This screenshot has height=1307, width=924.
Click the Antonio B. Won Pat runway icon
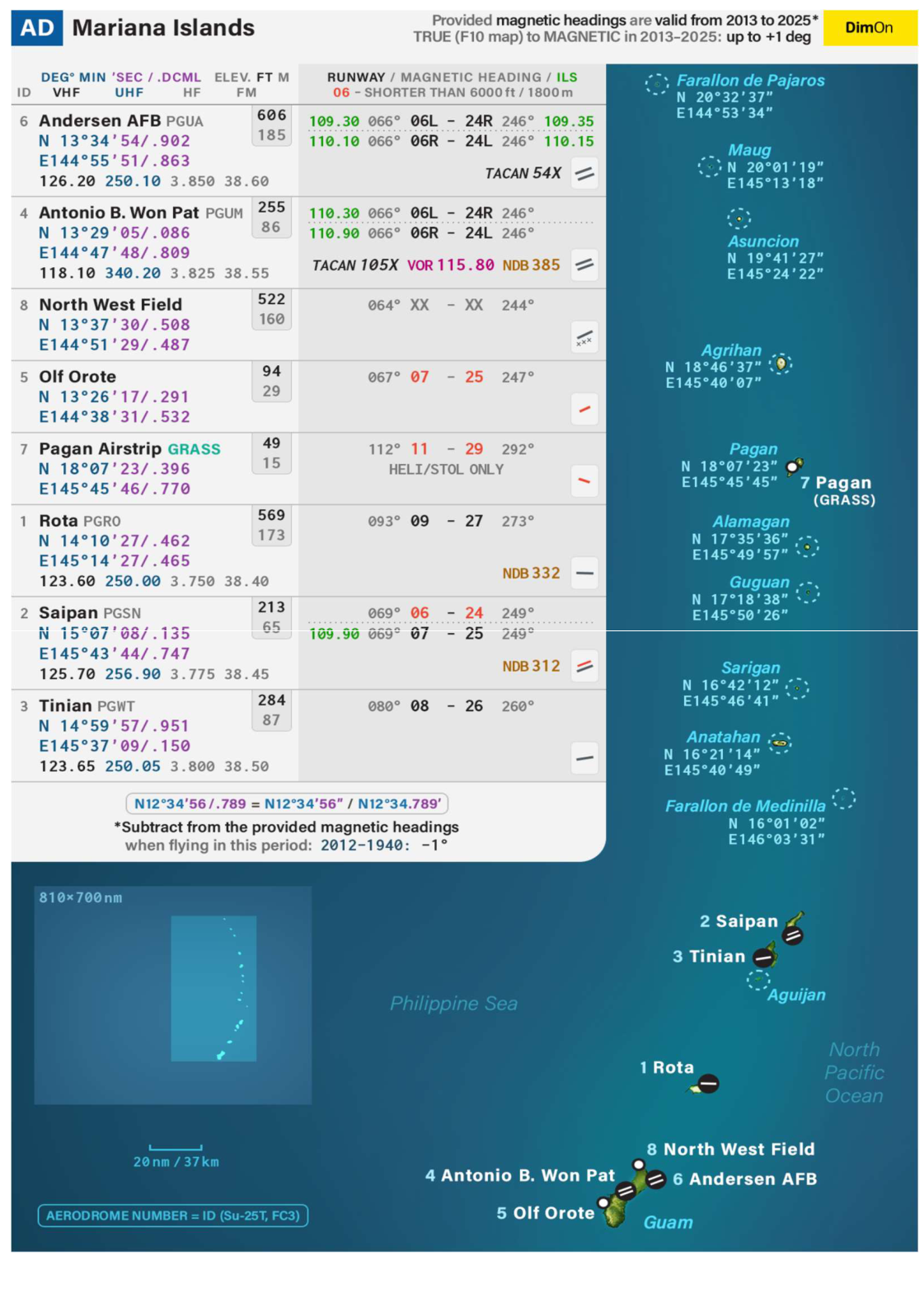[584, 265]
